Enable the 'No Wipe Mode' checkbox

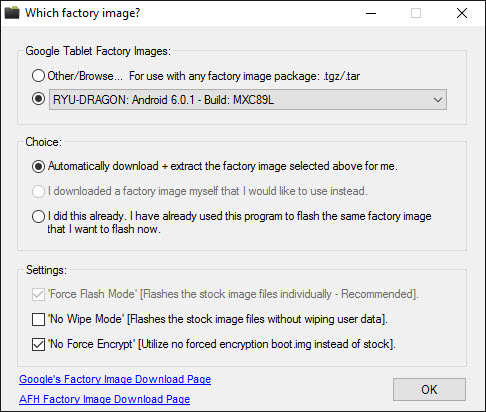click(x=38, y=319)
